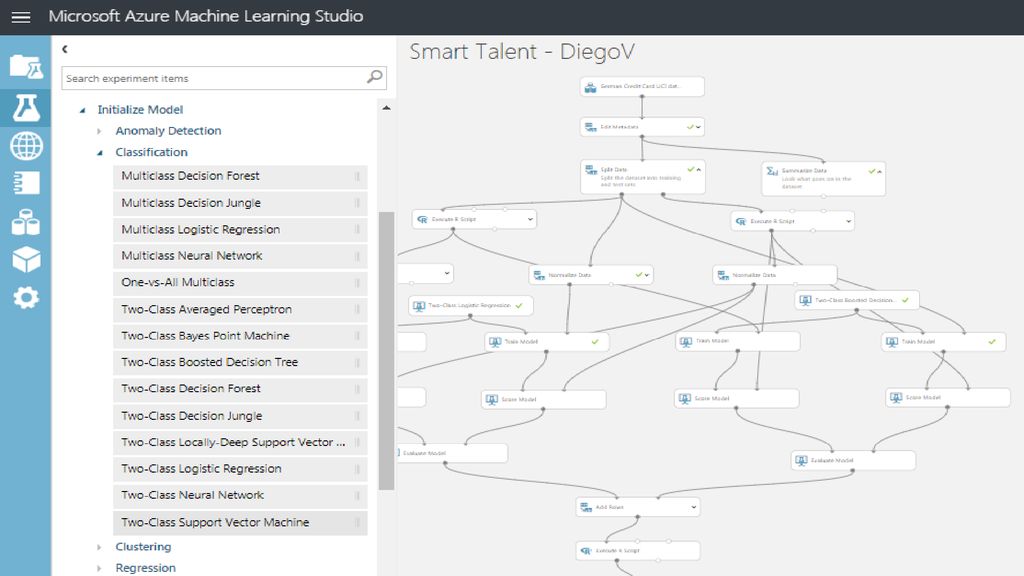Screen dimensions: 1024x576
Task: Click the experiment title Smart Talent - DiegoV
Action: click(522, 52)
